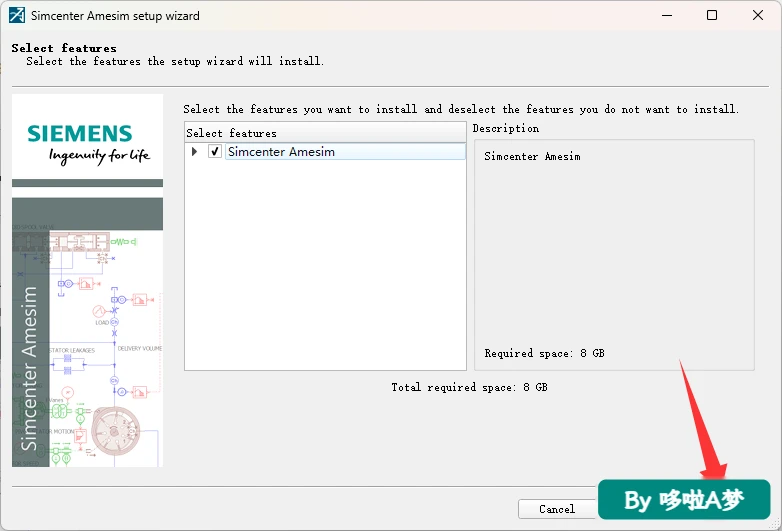Image resolution: width=782 pixels, height=531 pixels.
Task: Click the circular pump diagram in sidebar image
Action: (116, 431)
